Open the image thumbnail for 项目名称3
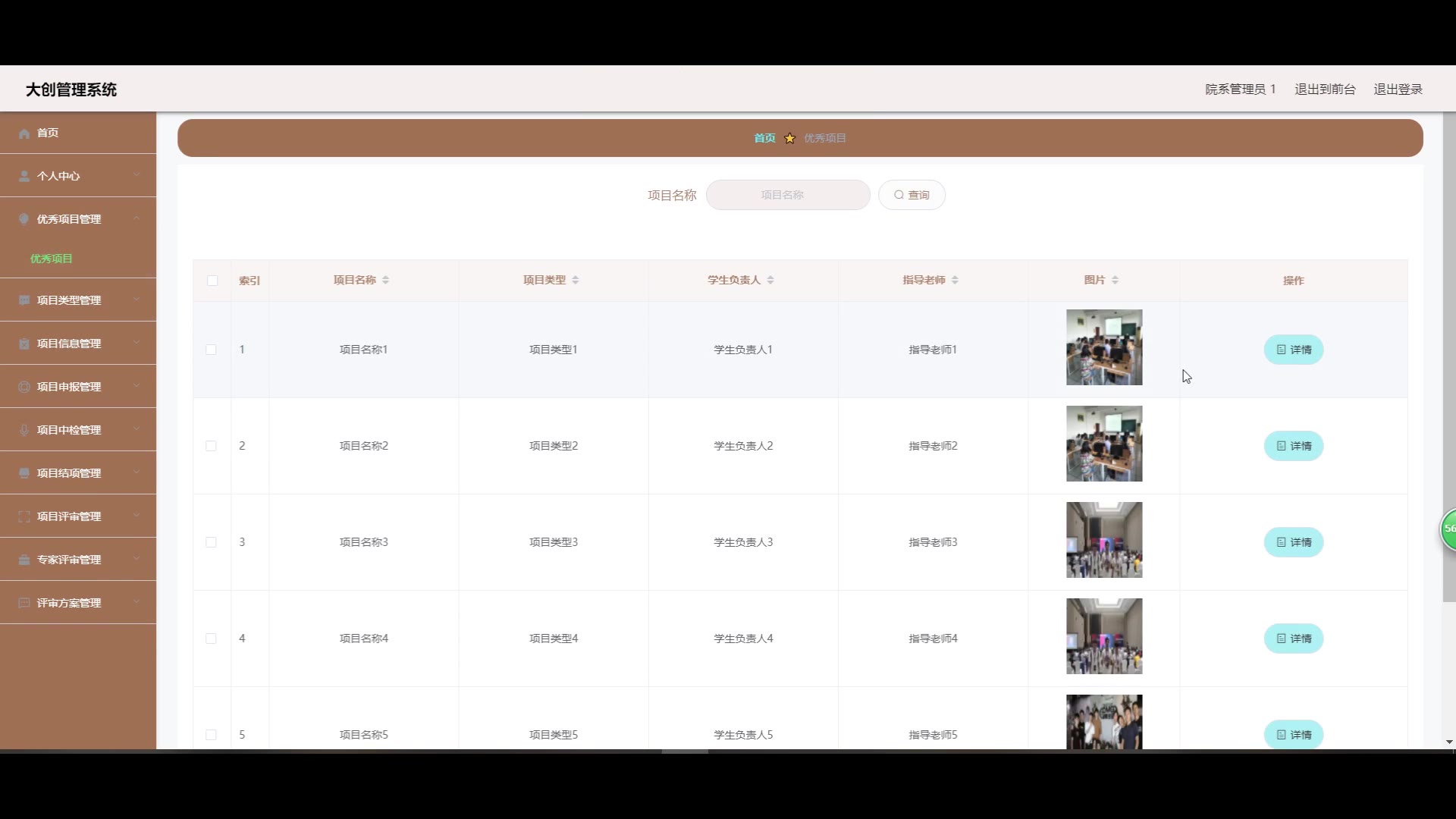1456x819 pixels. pyautogui.click(x=1104, y=540)
